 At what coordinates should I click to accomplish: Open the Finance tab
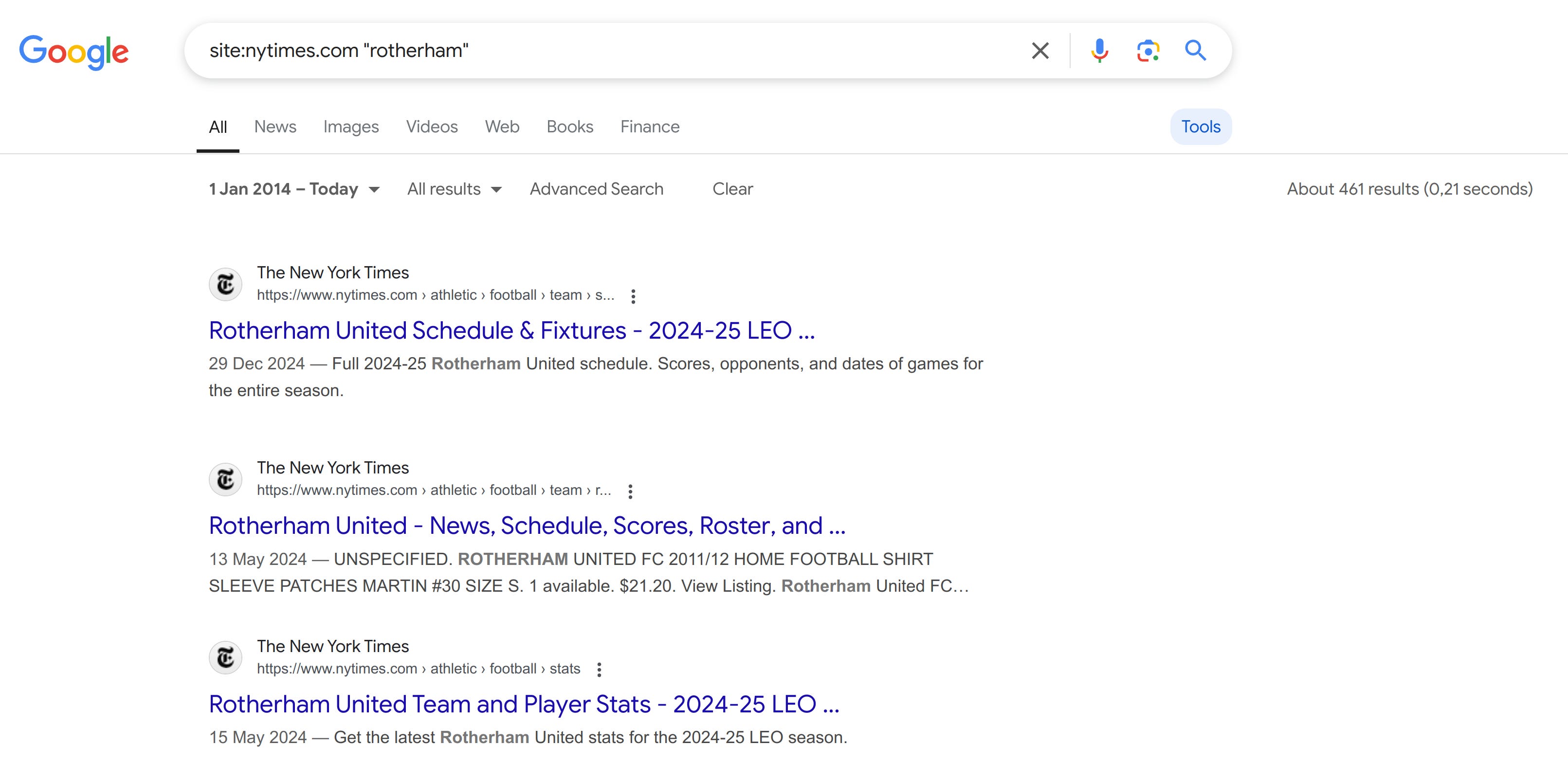(650, 127)
